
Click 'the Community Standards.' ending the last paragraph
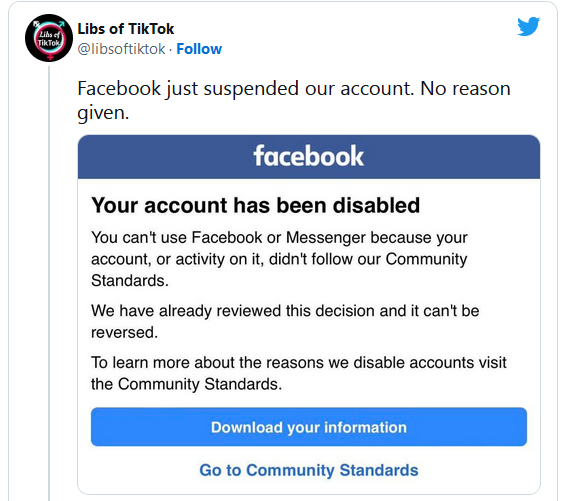click(186, 384)
